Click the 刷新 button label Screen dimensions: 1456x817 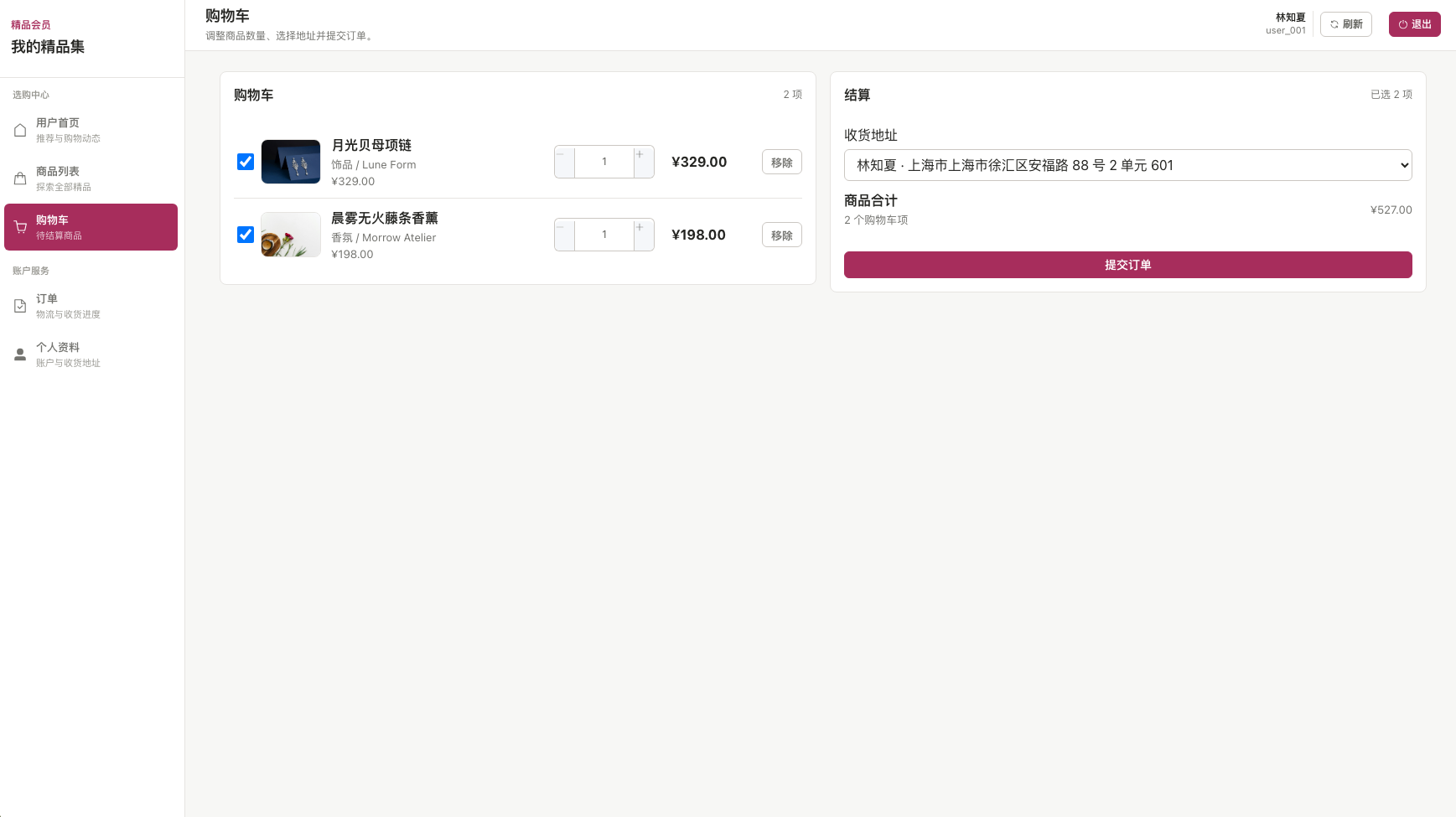[x=1353, y=24]
